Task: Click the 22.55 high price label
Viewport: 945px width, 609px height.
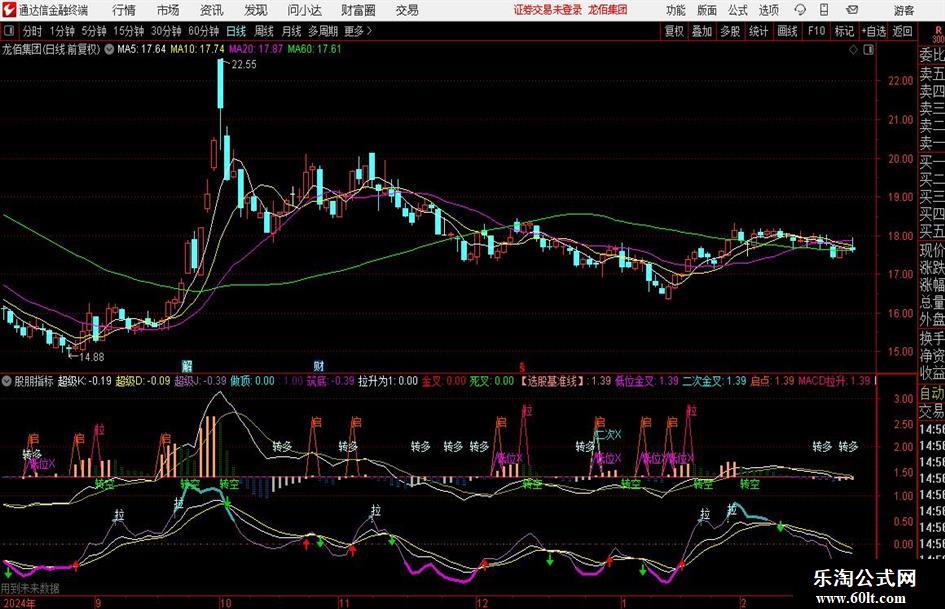Action: (243, 65)
